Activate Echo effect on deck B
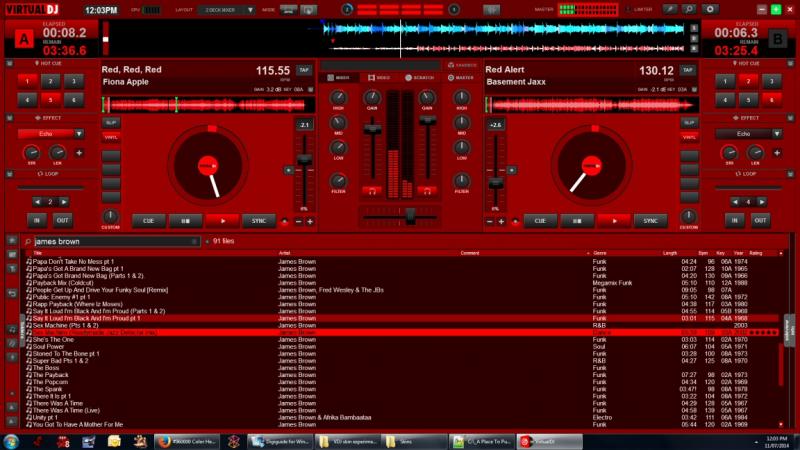The height and width of the screenshot is (450, 800). pos(743,134)
